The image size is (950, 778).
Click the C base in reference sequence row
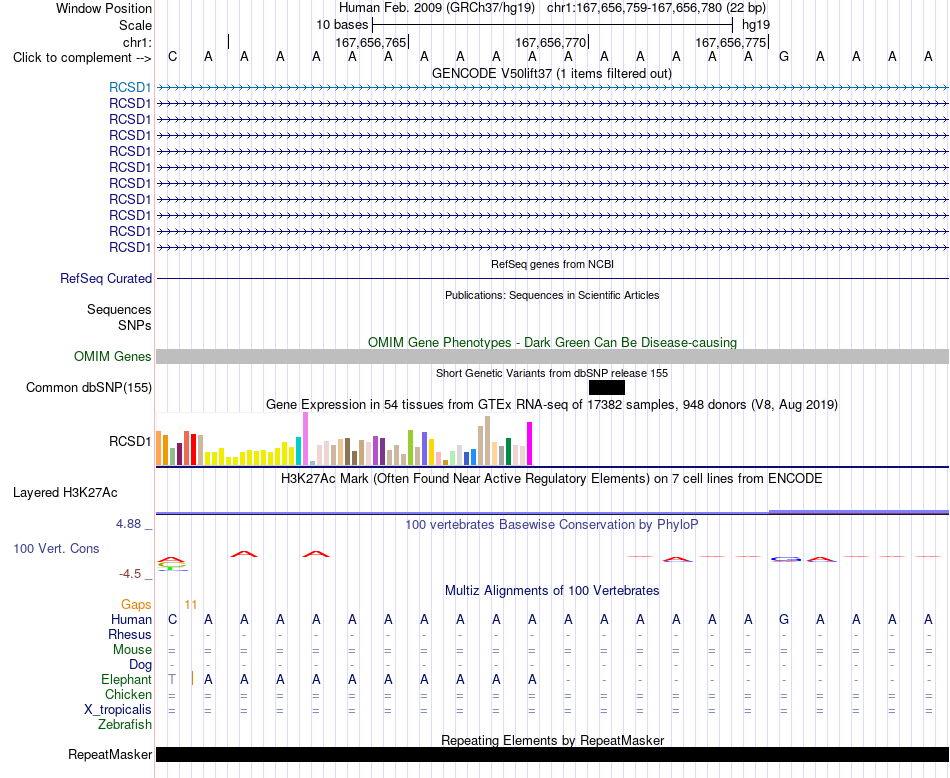point(173,57)
